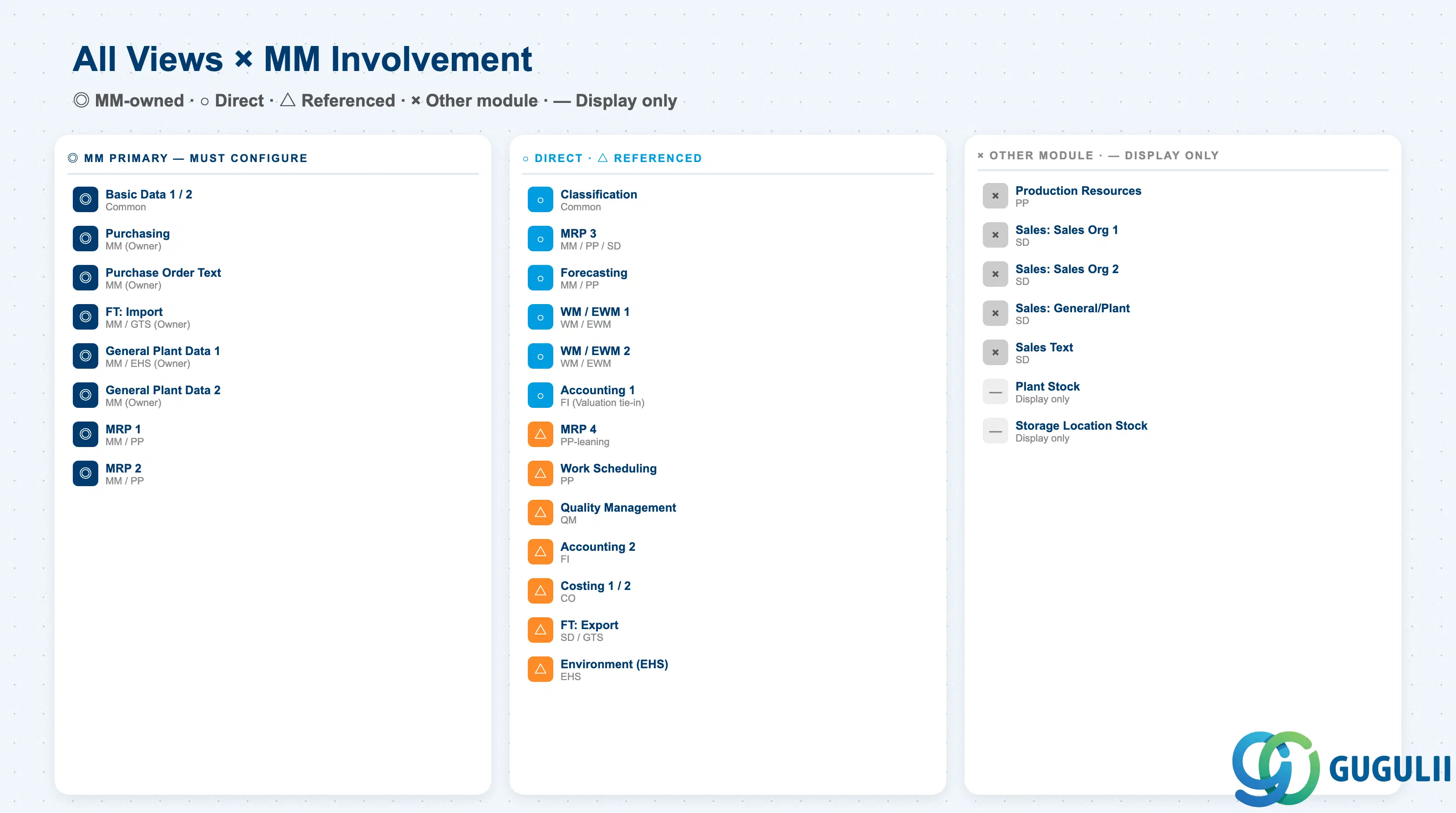Screen dimensions: 1456x813
Task: Click the 'FT: Export' label
Action: pyautogui.click(x=590, y=625)
